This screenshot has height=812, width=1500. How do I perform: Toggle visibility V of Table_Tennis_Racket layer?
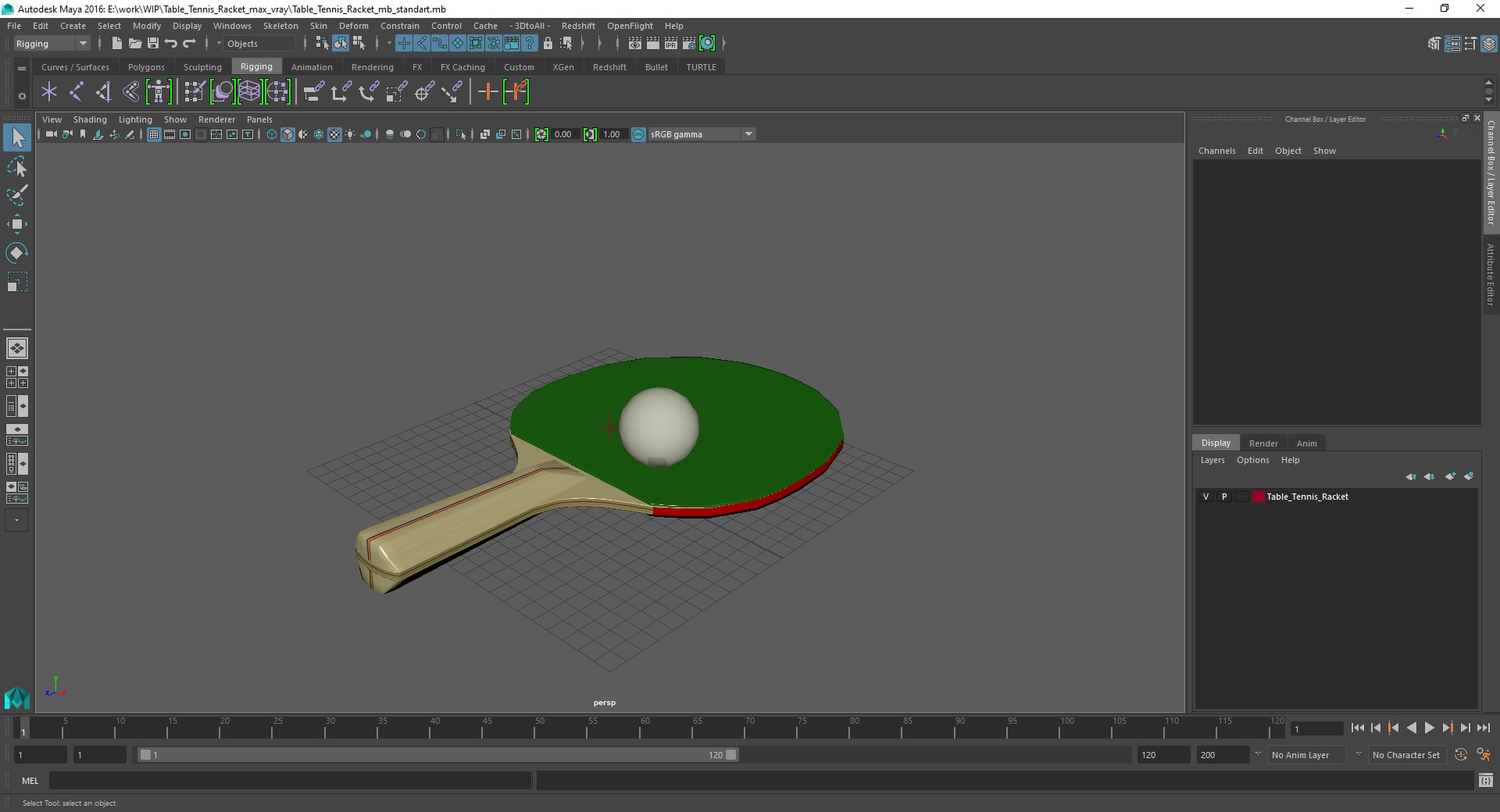click(1205, 497)
